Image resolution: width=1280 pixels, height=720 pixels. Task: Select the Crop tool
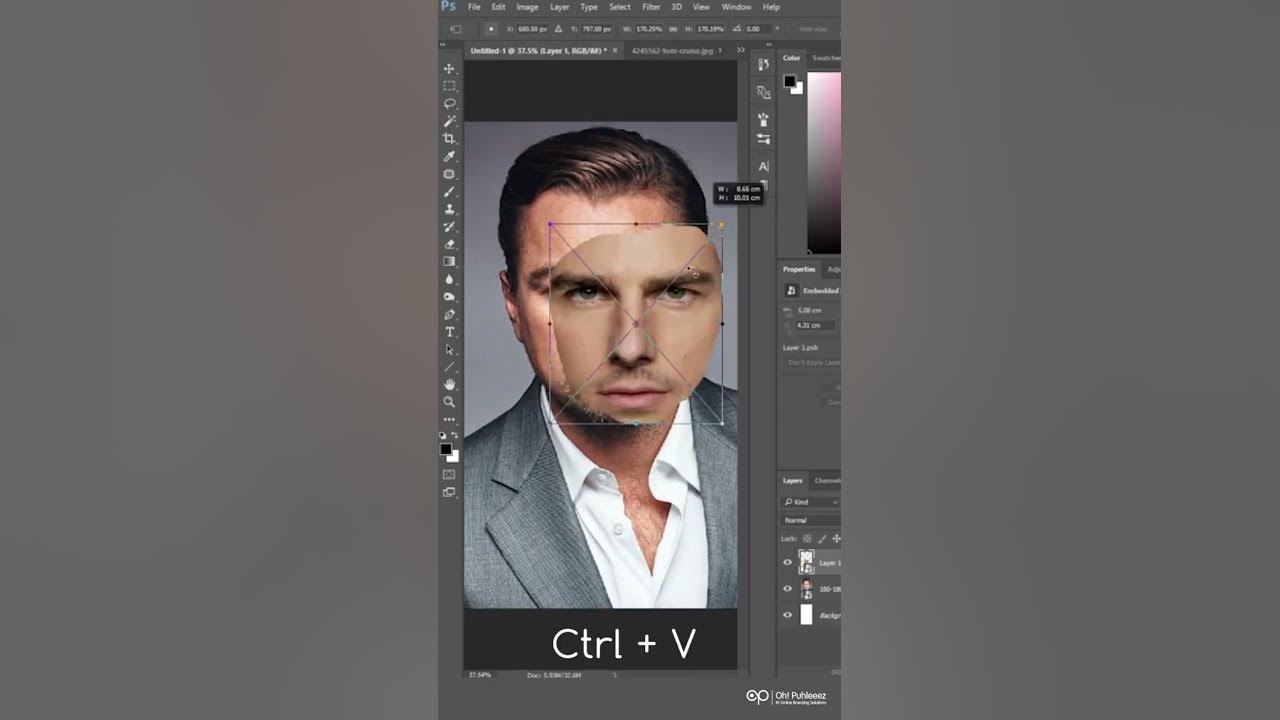pyautogui.click(x=449, y=138)
